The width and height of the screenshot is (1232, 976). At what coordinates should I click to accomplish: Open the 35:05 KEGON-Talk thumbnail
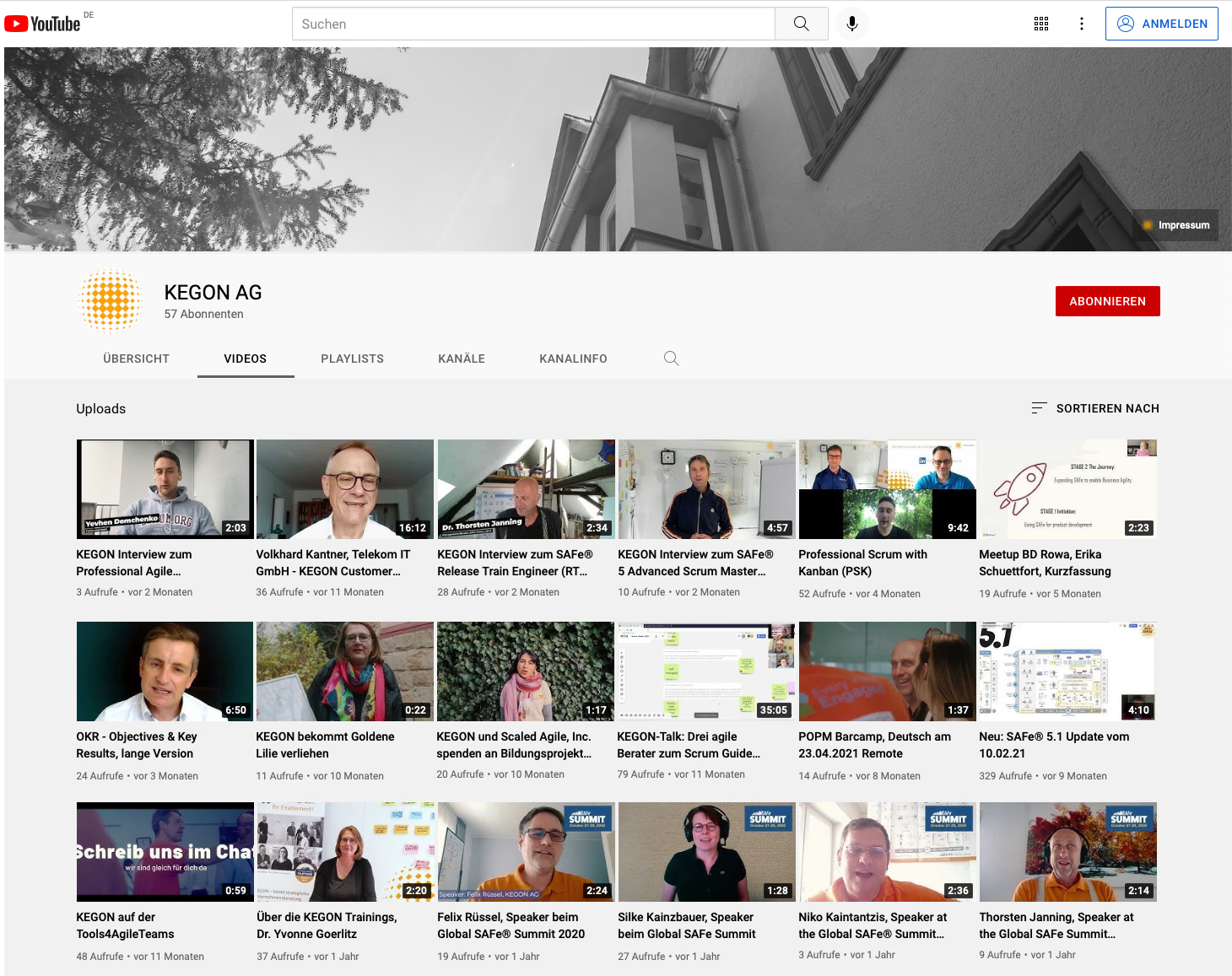[x=706, y=671]
